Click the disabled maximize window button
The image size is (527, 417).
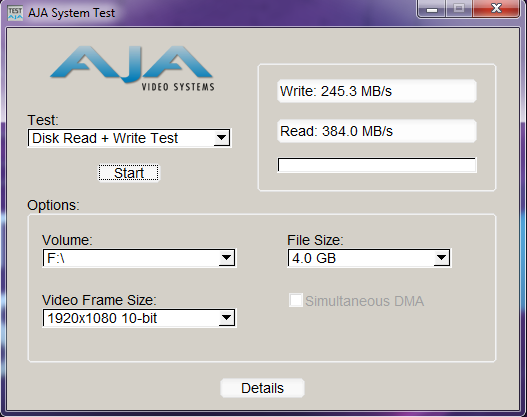459,8
